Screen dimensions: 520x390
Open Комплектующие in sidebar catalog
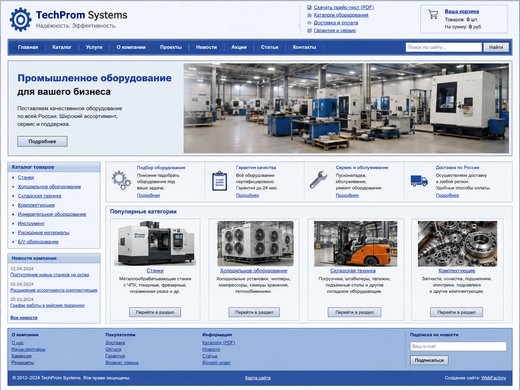(x=36, y=205)
